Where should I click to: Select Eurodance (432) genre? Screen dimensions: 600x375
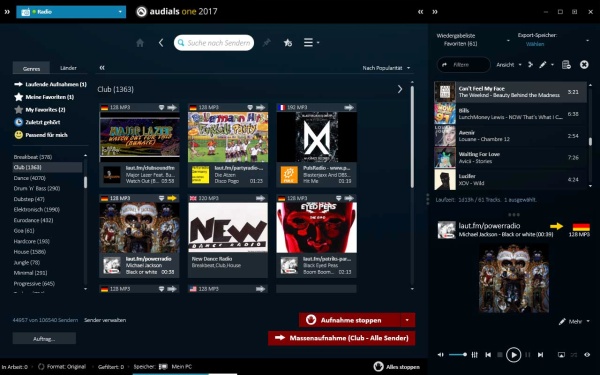tap(33, 220)
